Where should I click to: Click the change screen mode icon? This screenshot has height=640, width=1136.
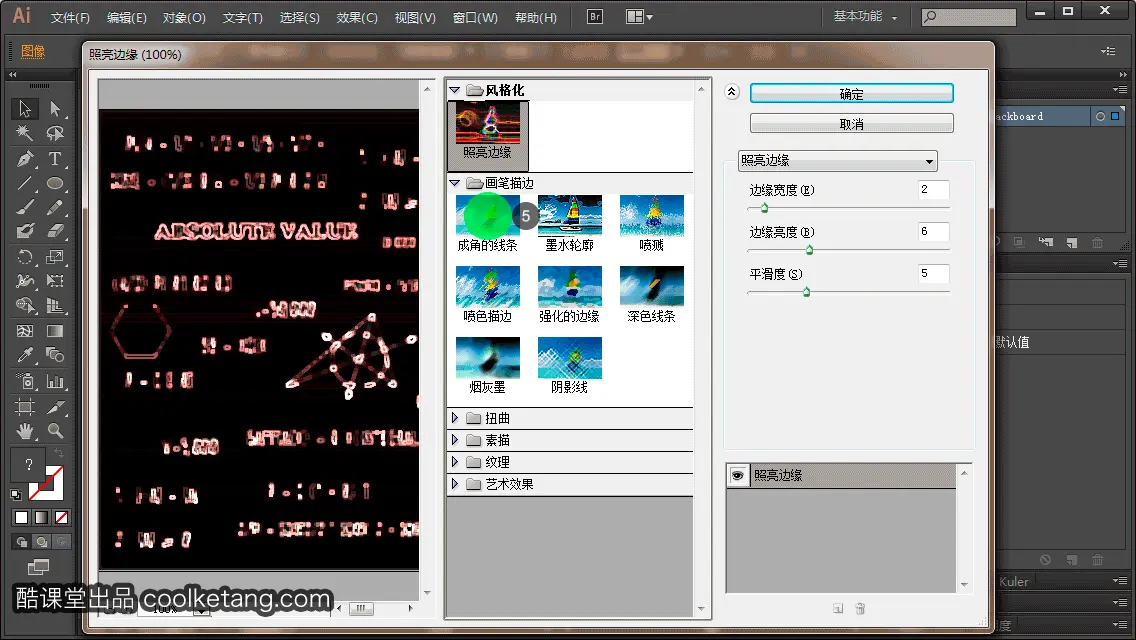38,567
